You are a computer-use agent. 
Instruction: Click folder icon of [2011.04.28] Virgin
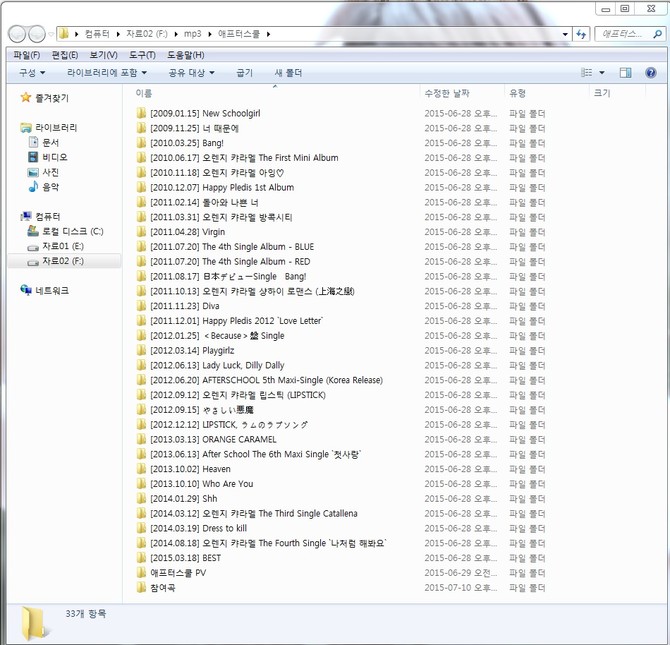tap(141, 232)
